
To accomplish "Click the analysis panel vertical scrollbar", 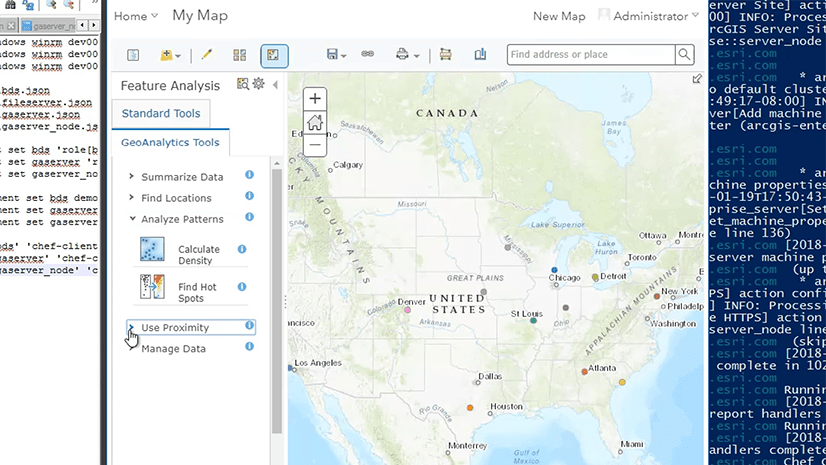I will pyautogui.click(x=277, y=300).
